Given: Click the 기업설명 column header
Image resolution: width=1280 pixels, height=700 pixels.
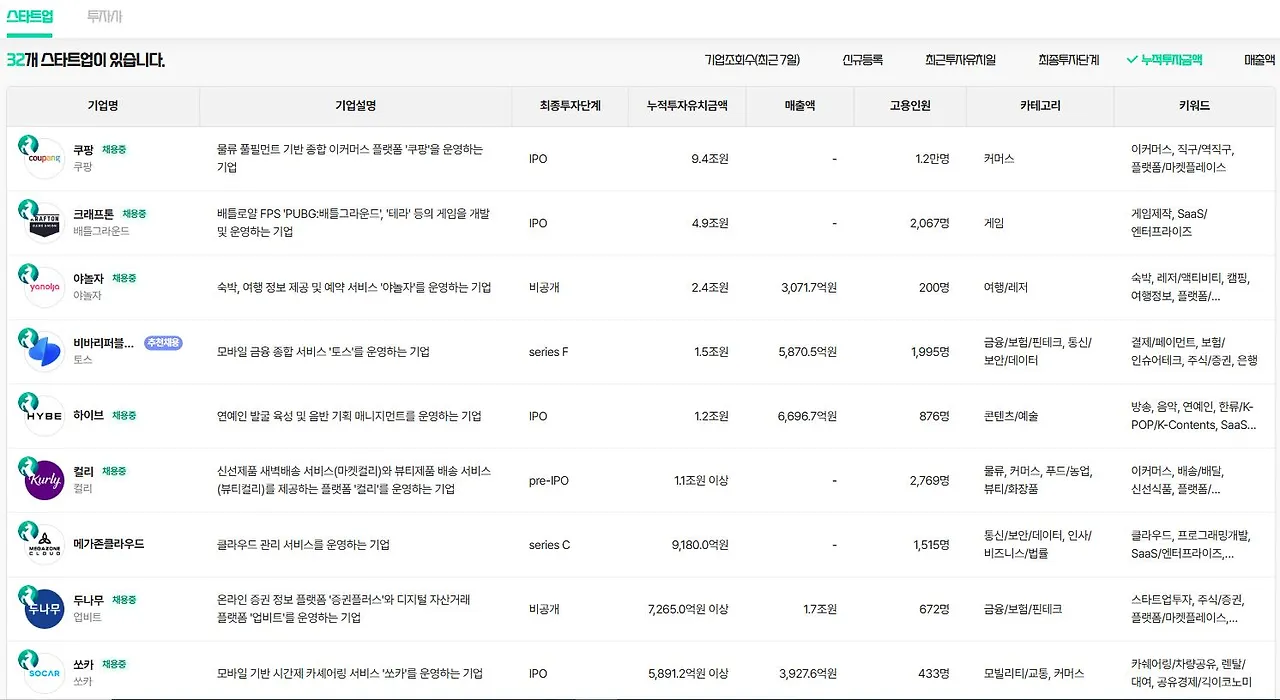Looking at the screenshot, I should pos(355,106).
